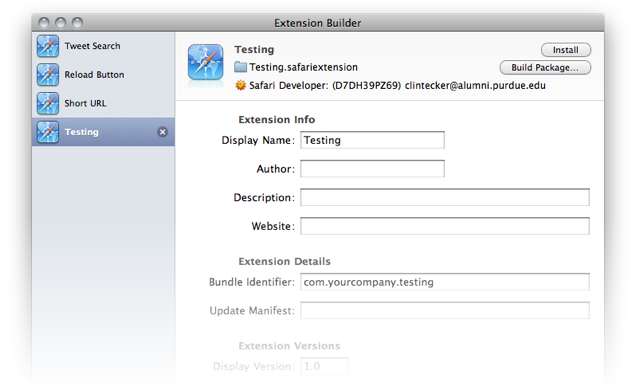Open Build Package dialog
The height and width of the screenshot is (390, 636).
coord(545,68)
